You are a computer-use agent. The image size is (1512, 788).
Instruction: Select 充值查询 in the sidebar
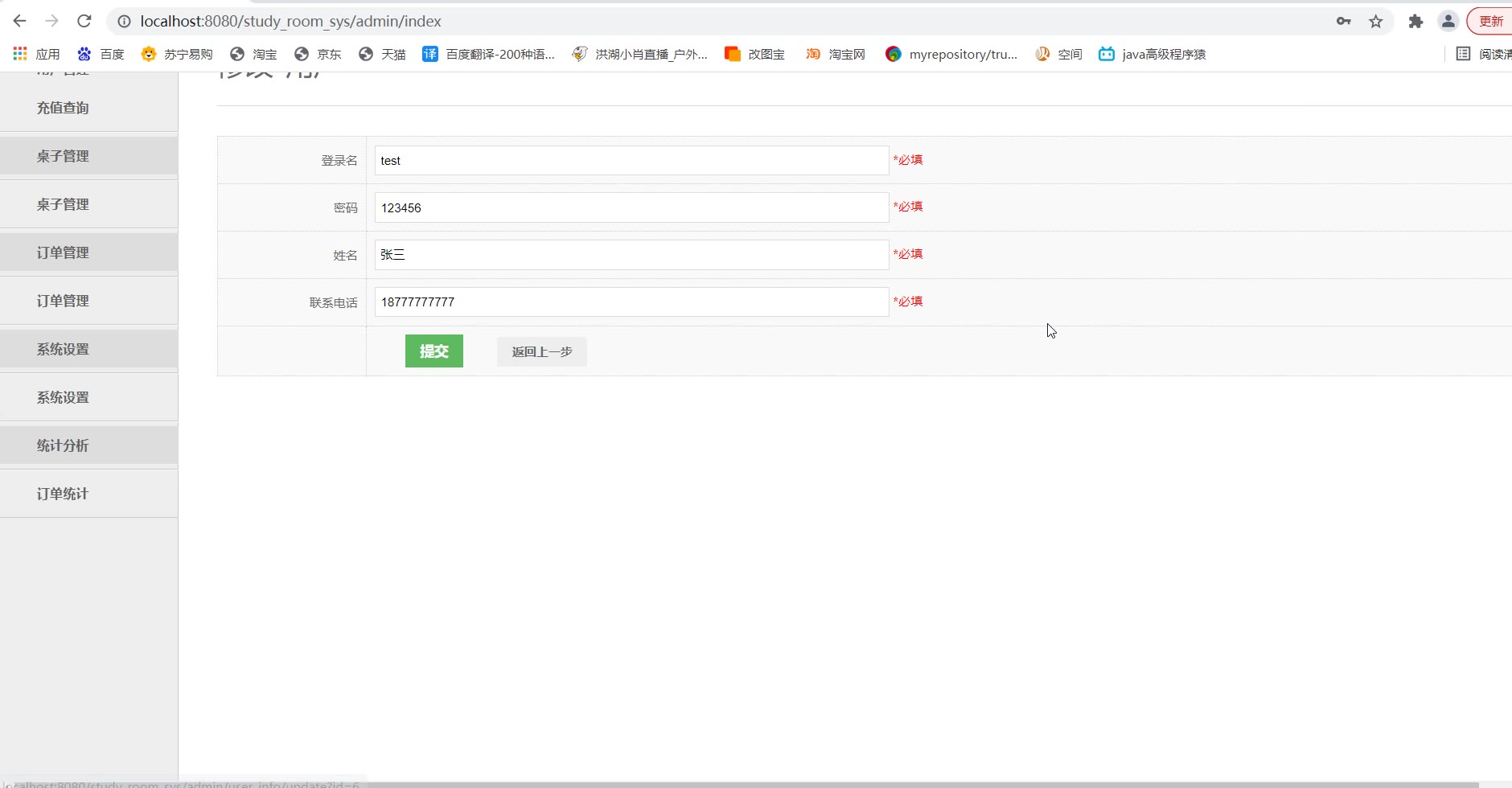(63, 108)
